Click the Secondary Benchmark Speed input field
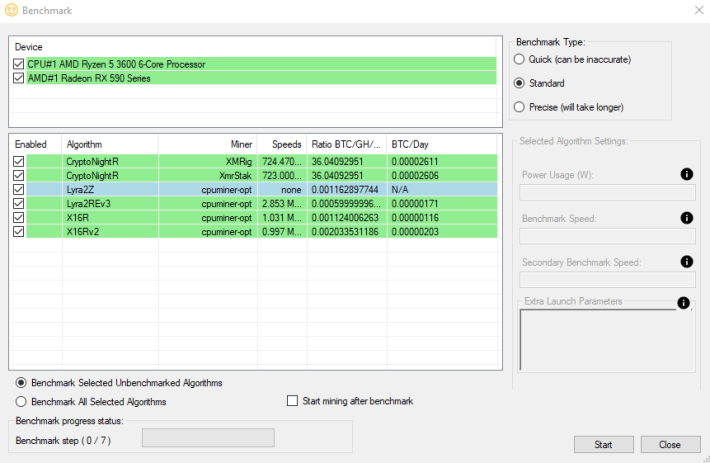Viewport: 710px width, 463px height. point(607,280)
